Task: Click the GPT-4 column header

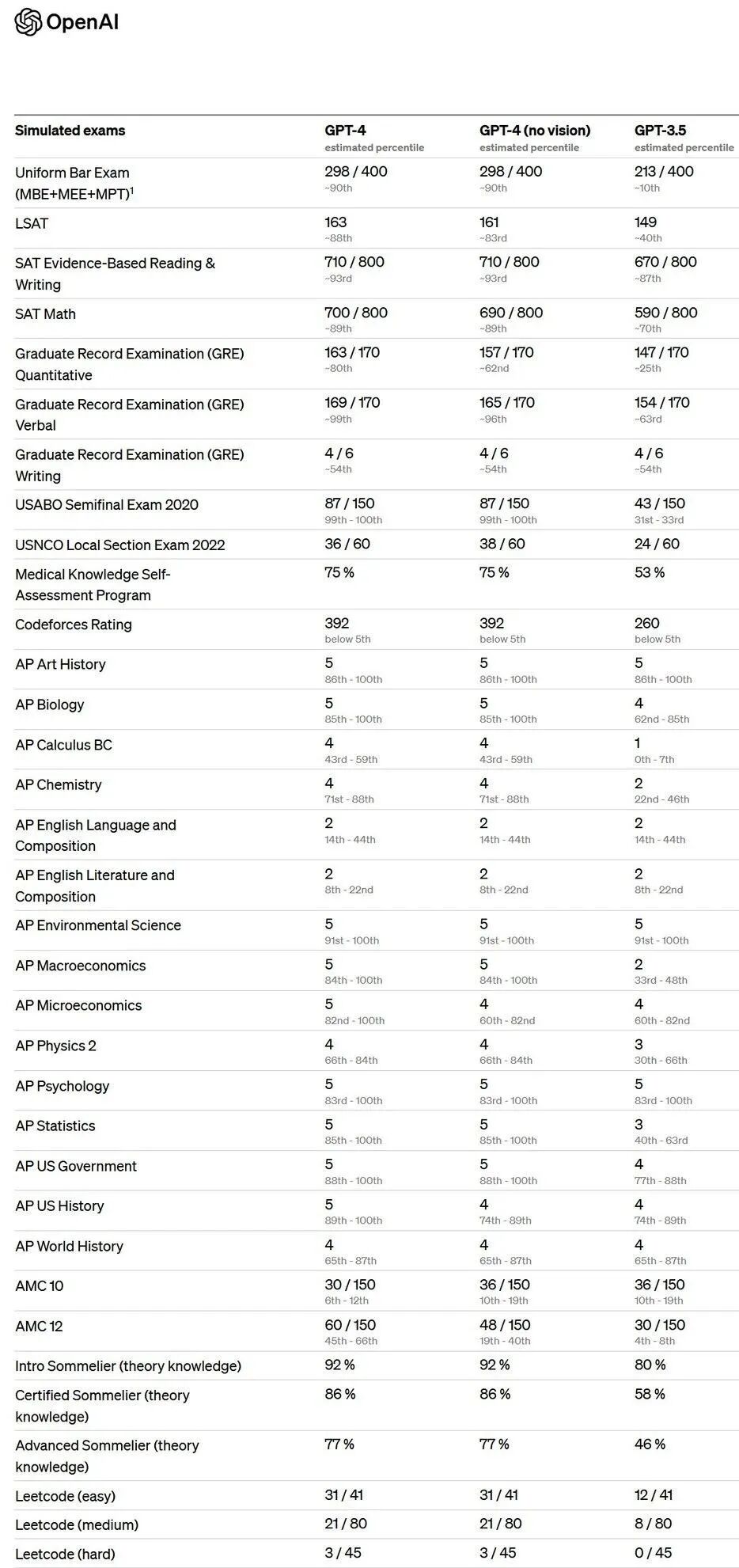Action: tap(345, 131)
